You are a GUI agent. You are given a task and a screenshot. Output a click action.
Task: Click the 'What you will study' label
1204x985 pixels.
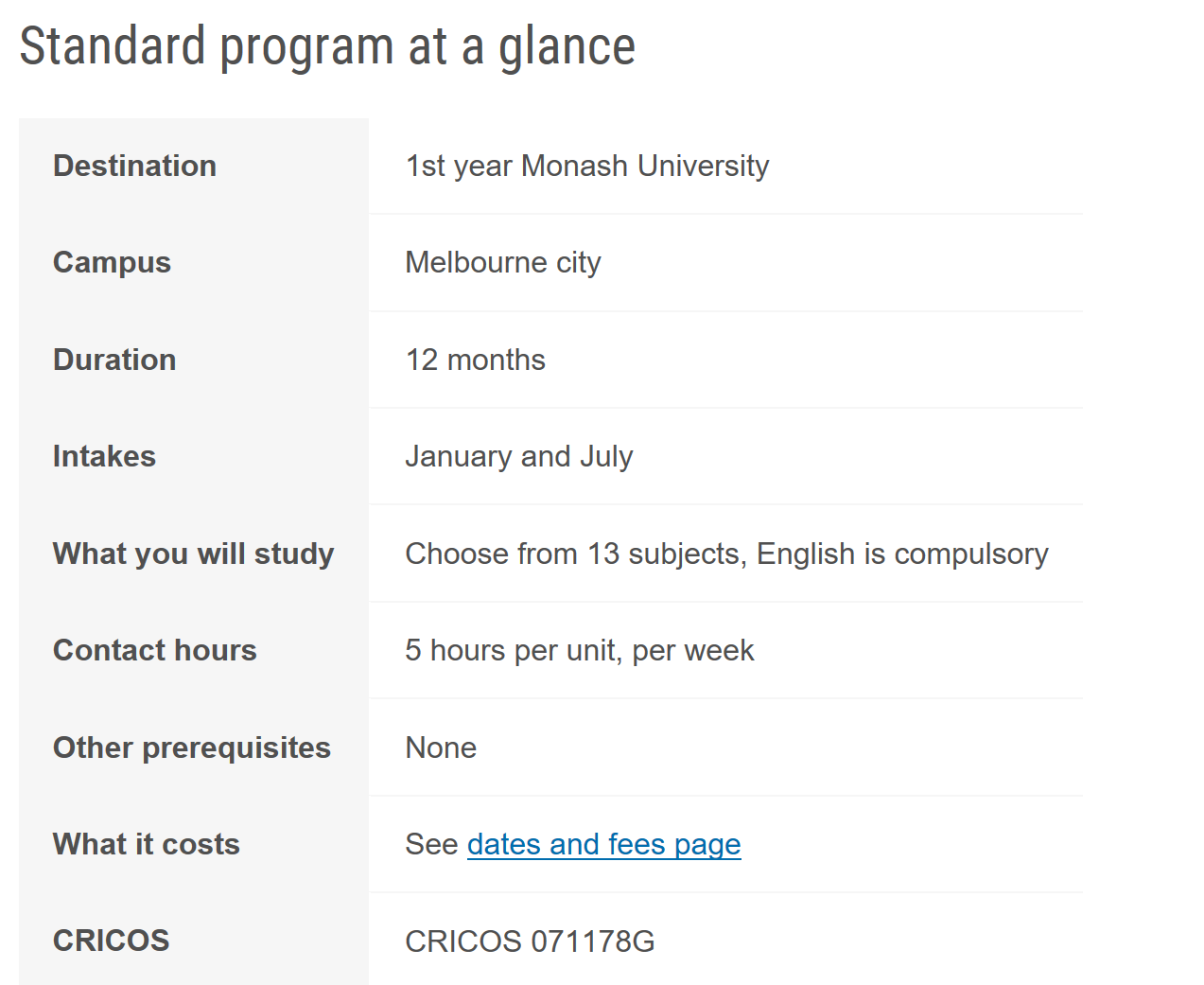[193, 554]
